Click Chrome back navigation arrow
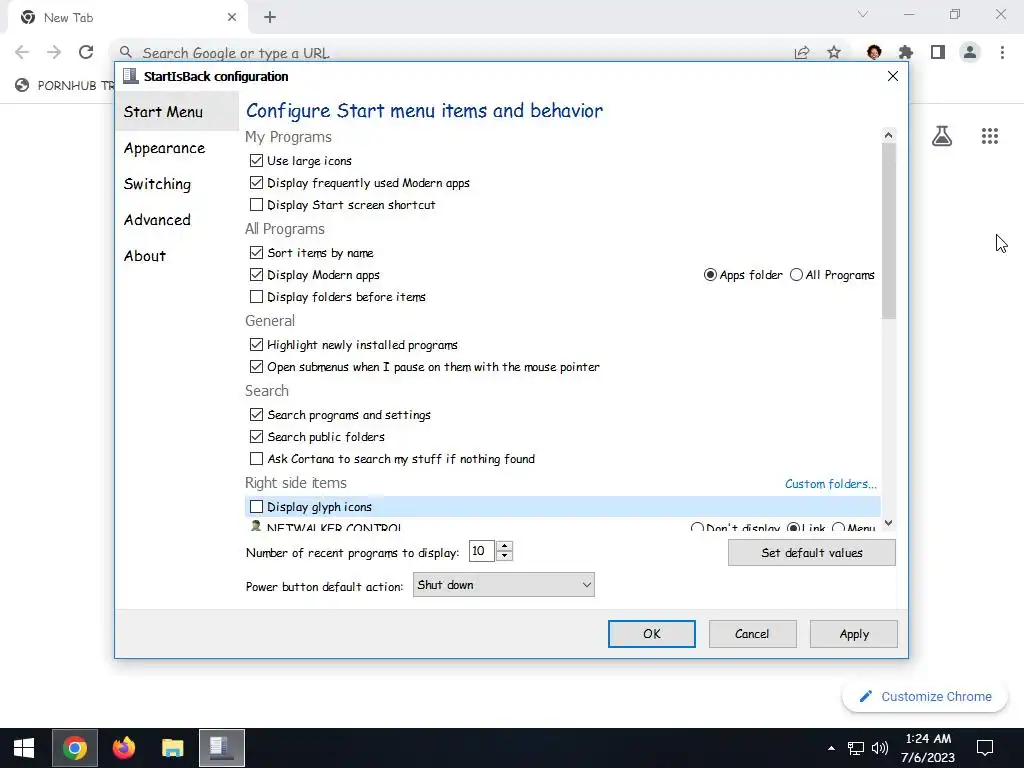The height and width of the screenshot is (768, 1024). [22, 52]
